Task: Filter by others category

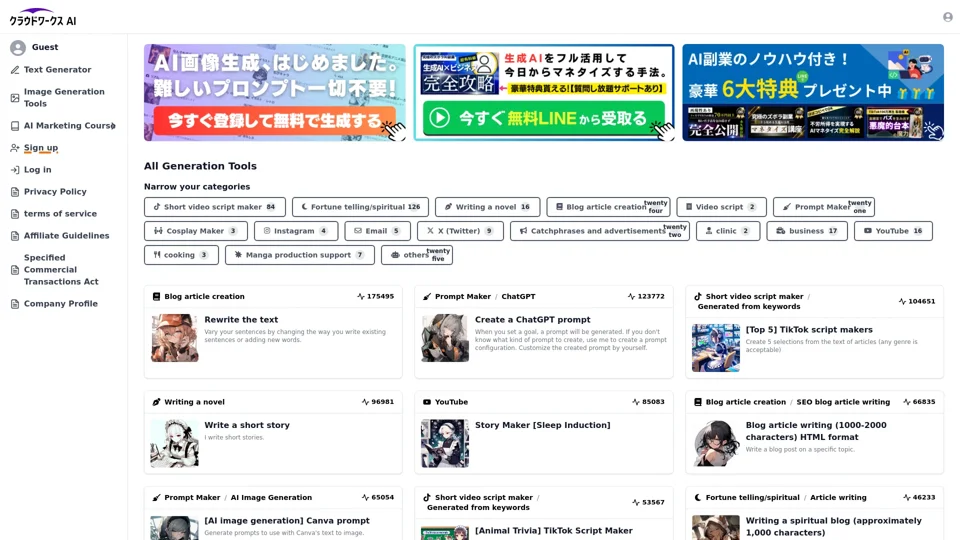Action: [417, 255]
